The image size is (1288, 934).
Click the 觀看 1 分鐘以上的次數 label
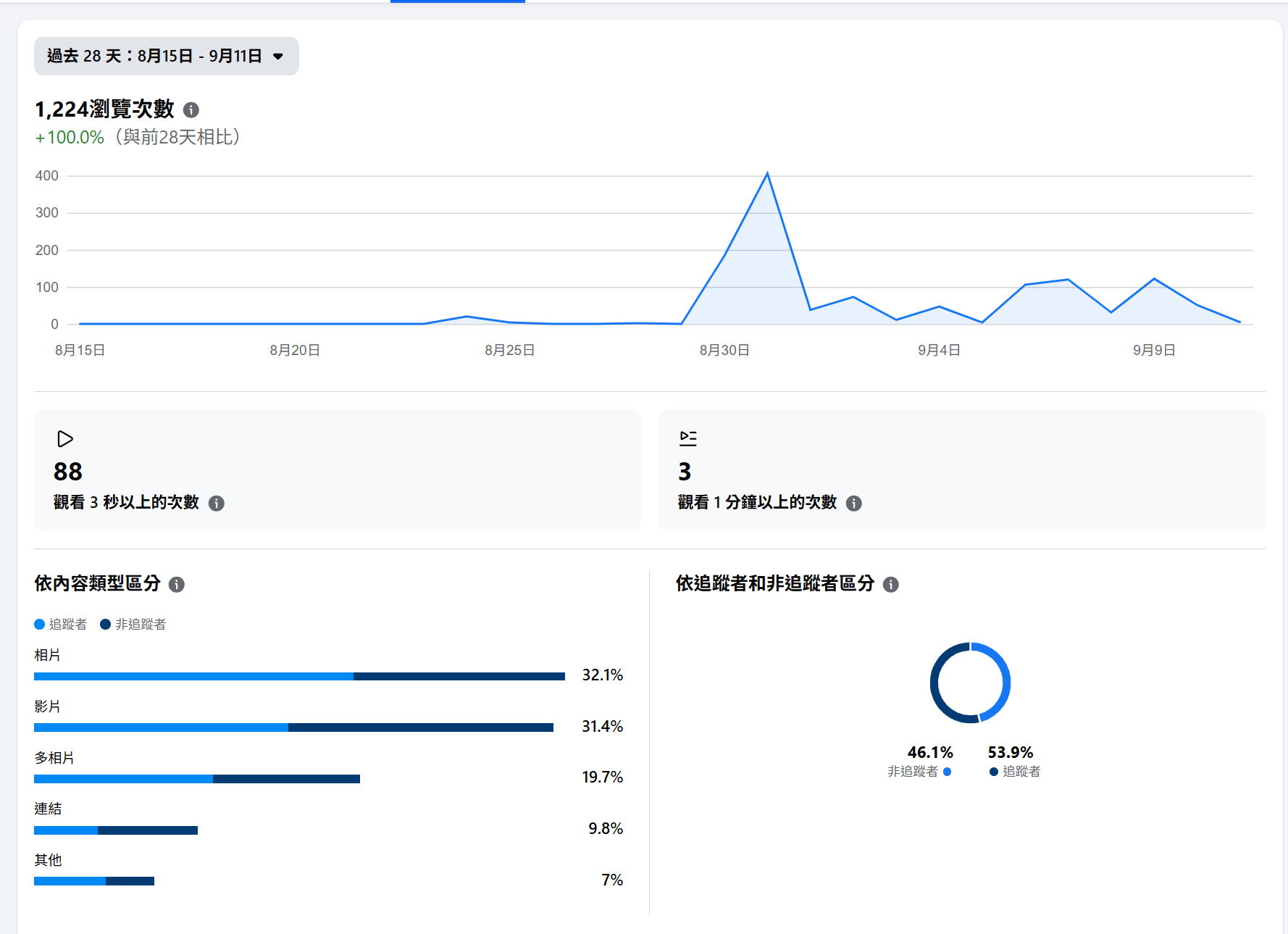758,502
